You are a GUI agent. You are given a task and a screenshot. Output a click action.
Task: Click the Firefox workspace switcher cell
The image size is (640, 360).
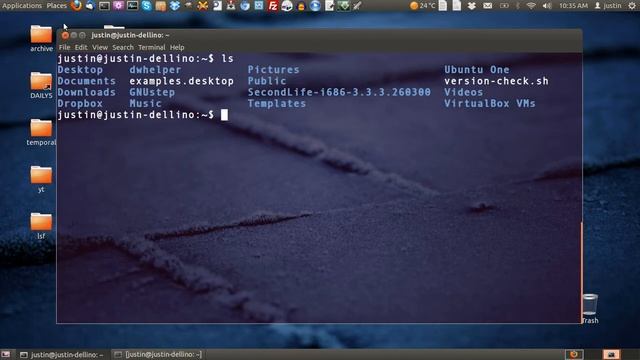(x=574, y=355)
